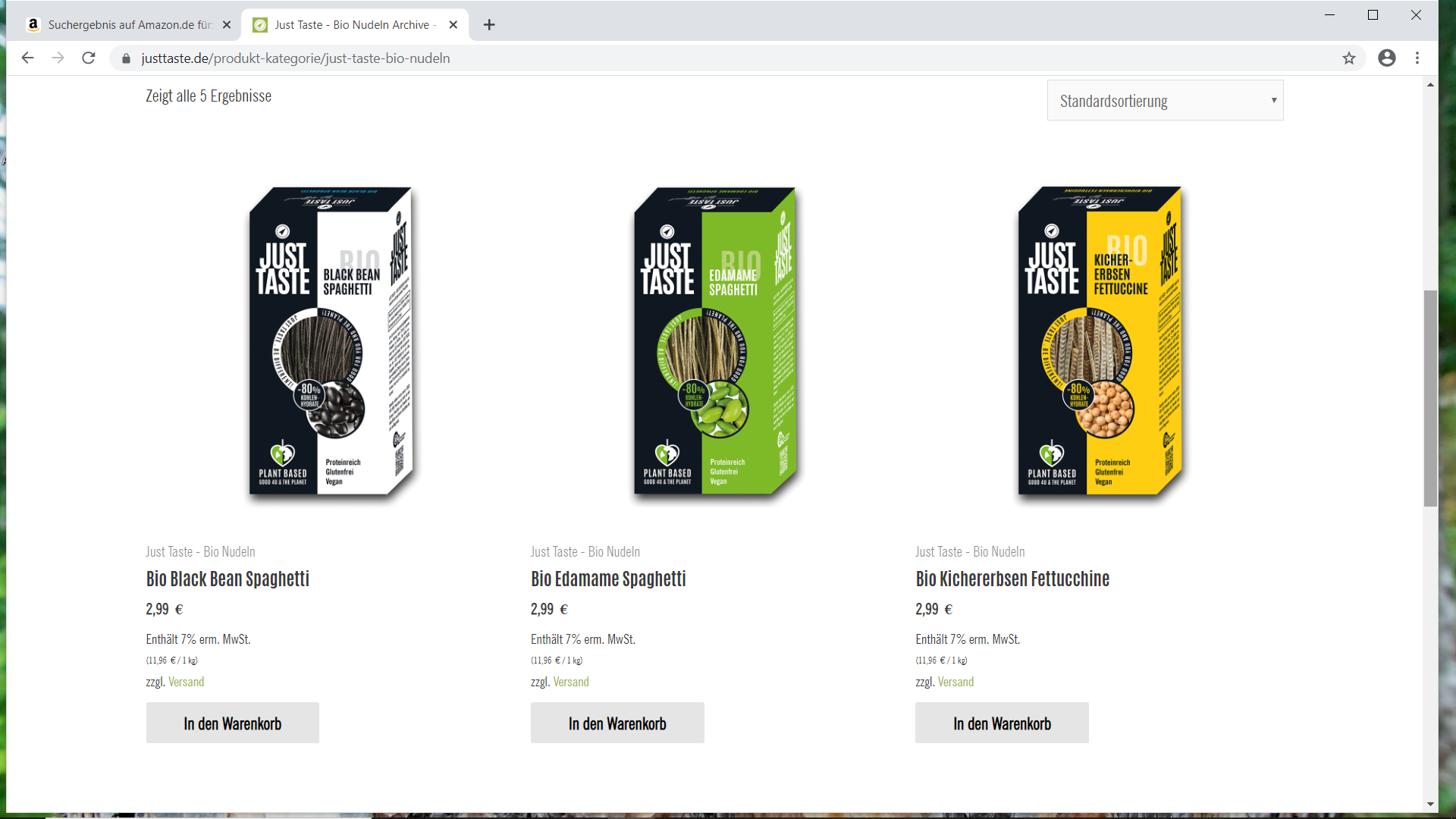Reload the current page

pyautogui.click(x=89, y=58)
